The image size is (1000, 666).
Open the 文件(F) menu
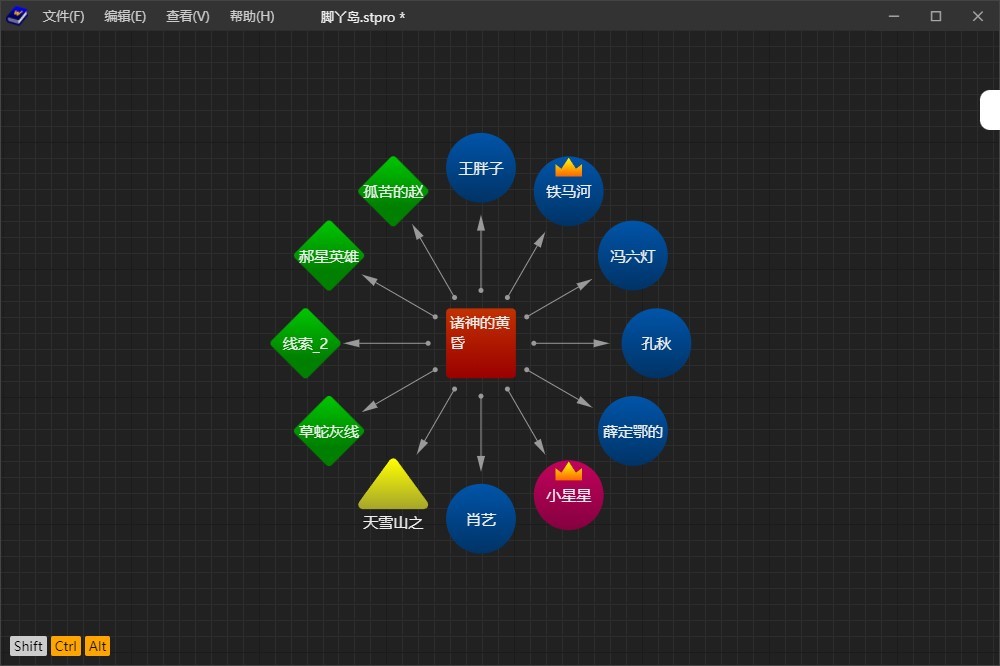pos(63,17)
